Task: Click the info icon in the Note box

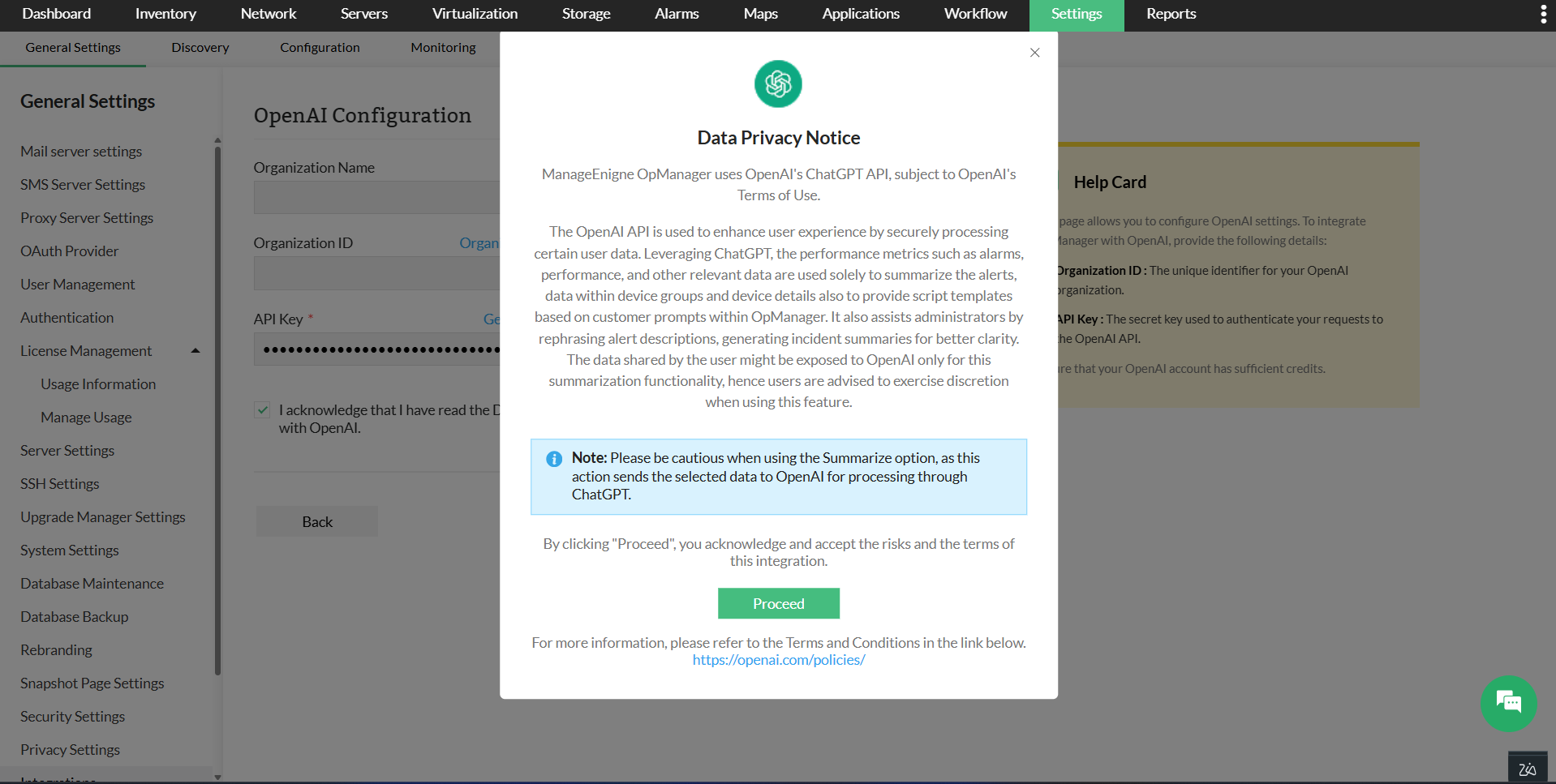Action: click(554, 459)
